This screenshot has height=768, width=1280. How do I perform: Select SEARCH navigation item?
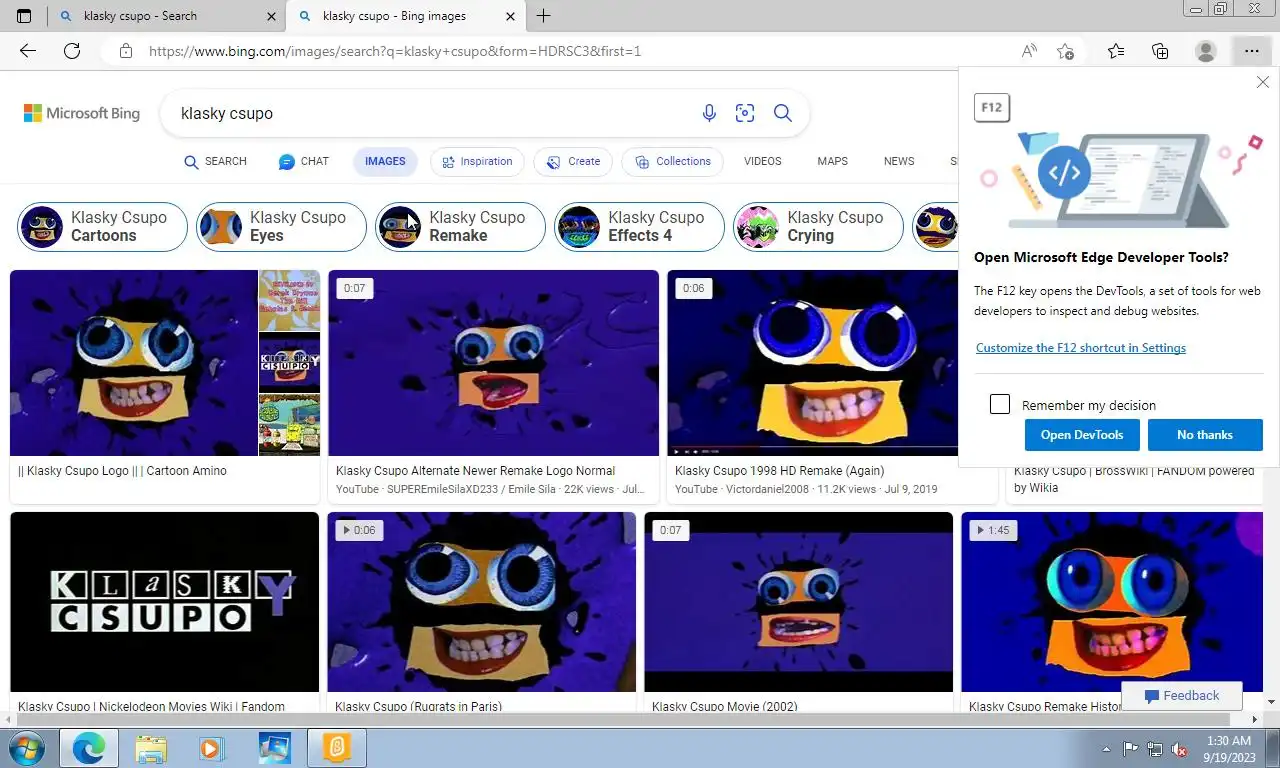coord(215,161)
